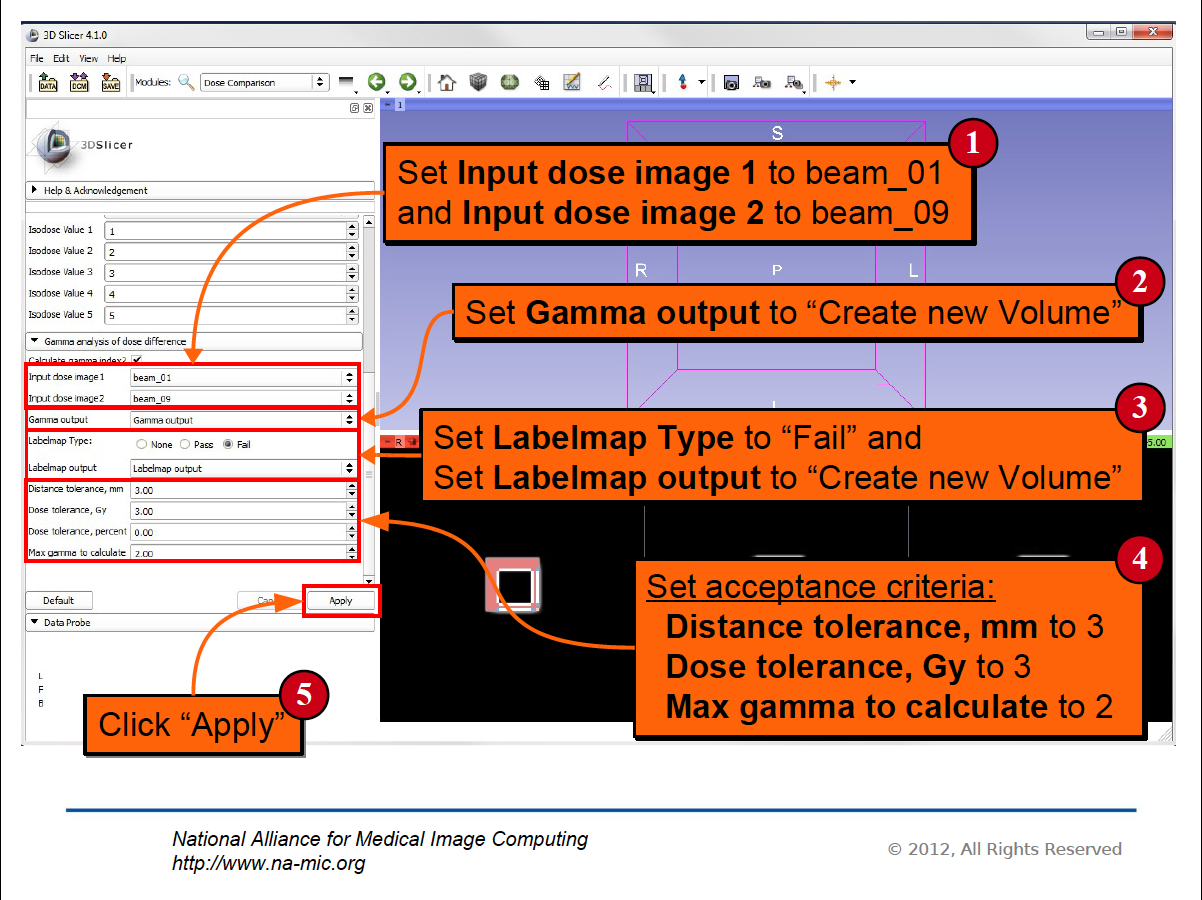Click the module search magnifier icon
The image size is (1202, 900).
(x=186, y=82)
